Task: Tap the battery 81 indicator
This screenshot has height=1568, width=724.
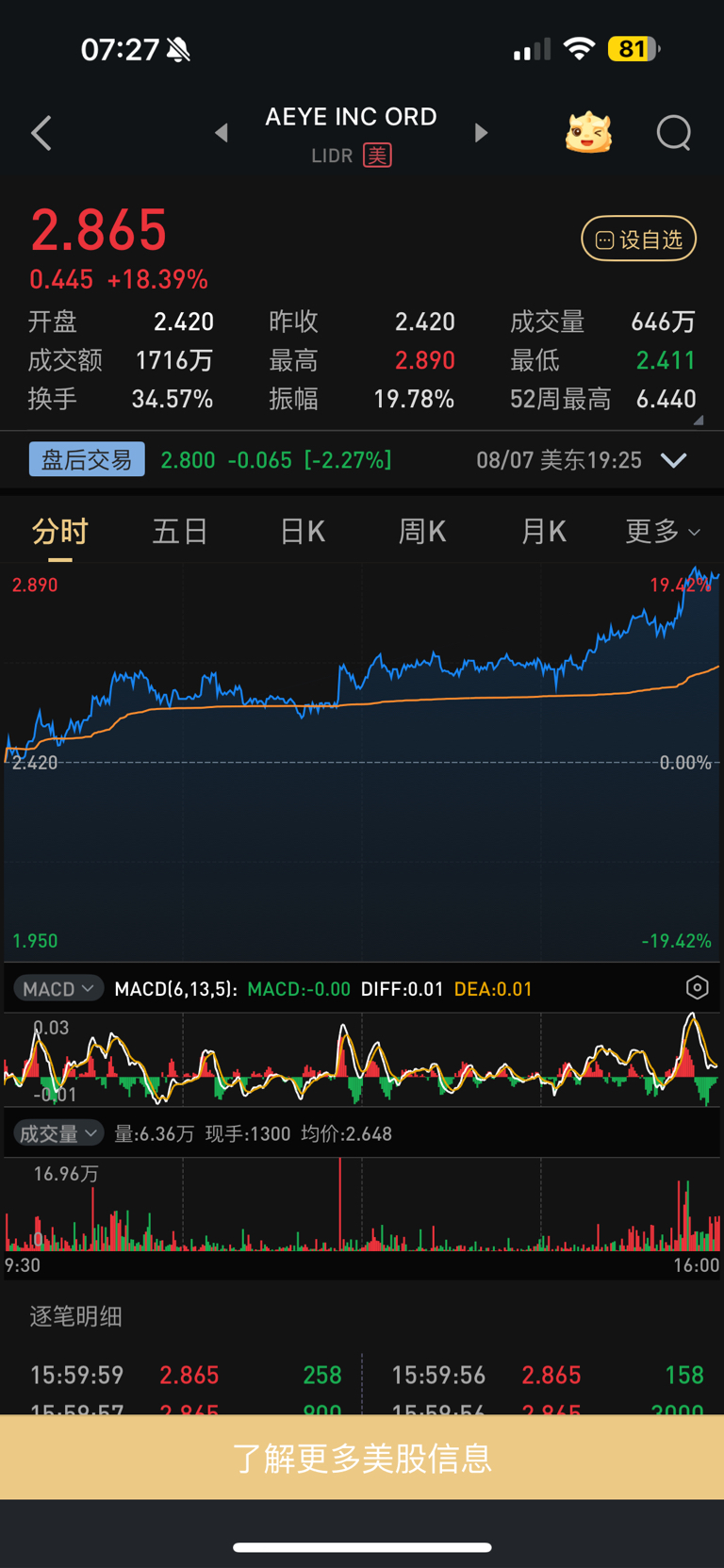Action: click(633, 49)
